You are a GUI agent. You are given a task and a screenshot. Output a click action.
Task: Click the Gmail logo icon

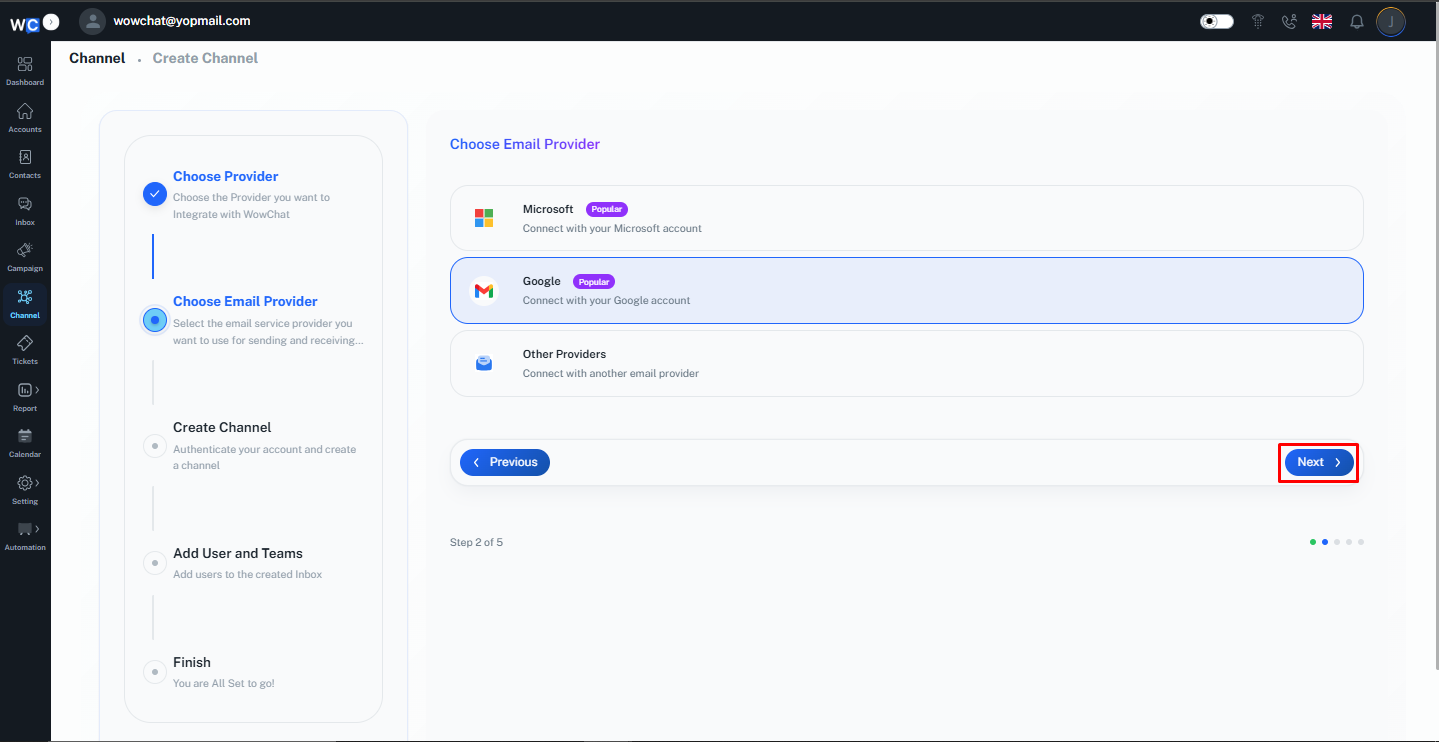click(484, 291)
